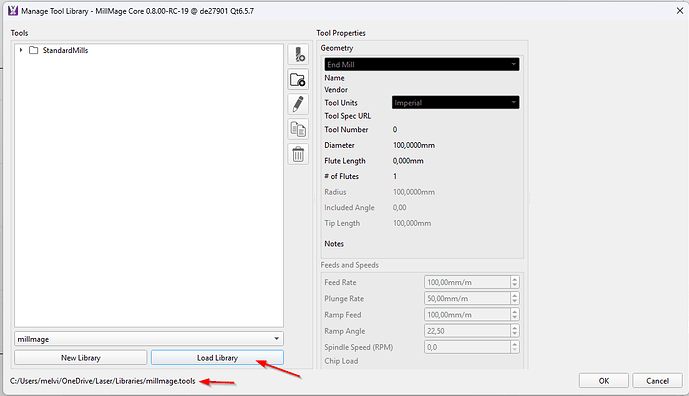Click the New Library button
Screen dimensions: 689x396
point(81,358)
